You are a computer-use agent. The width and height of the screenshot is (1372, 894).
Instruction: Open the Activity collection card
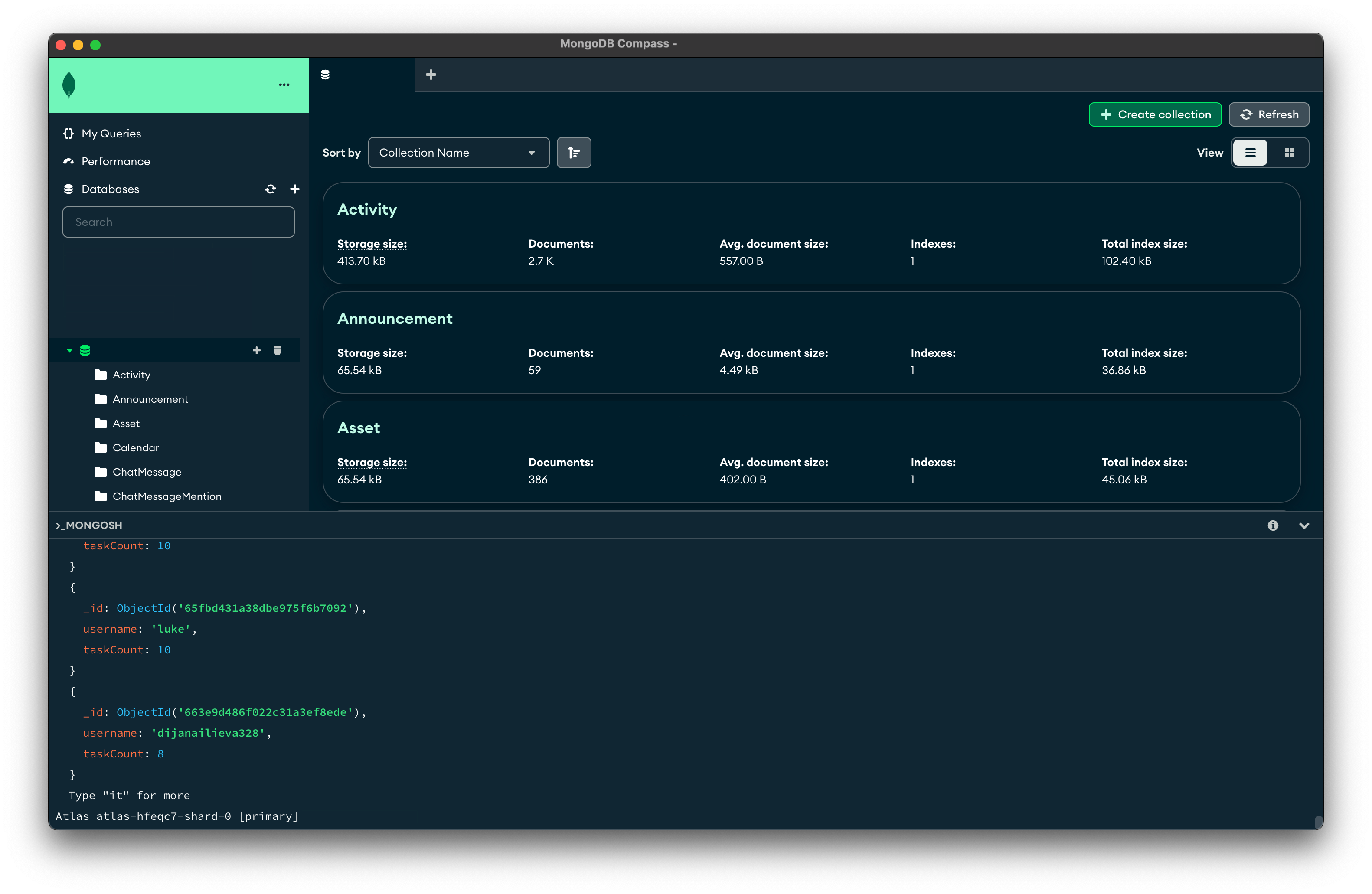click(811, 233)
